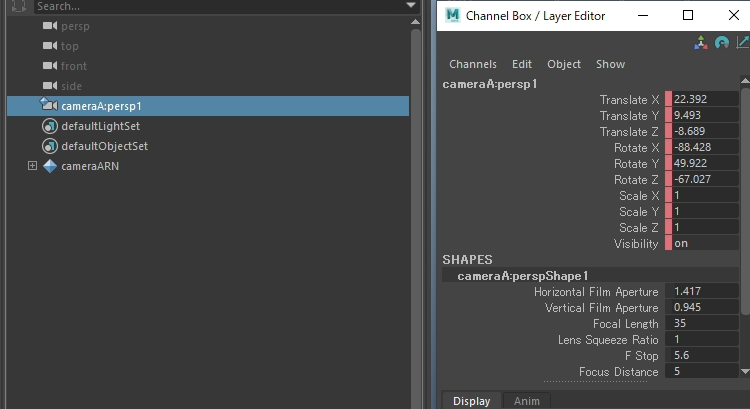Click the hyperbolic arrow icon in Channel Box

click(743, 43)
